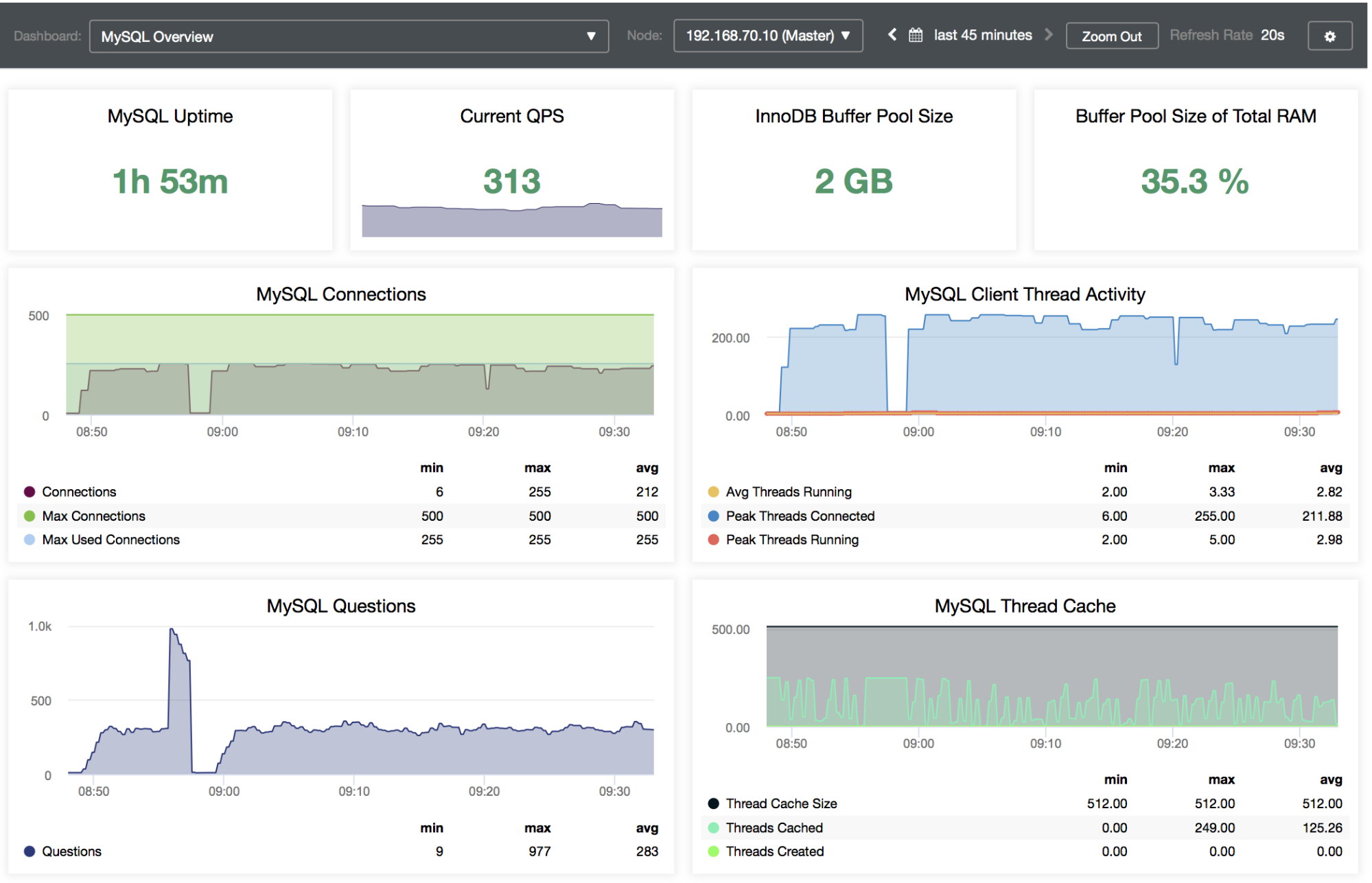Toggle the Max Used Connections legend dot
Viewport: 1372px width, 883px height.
click(x=30, y=540)
